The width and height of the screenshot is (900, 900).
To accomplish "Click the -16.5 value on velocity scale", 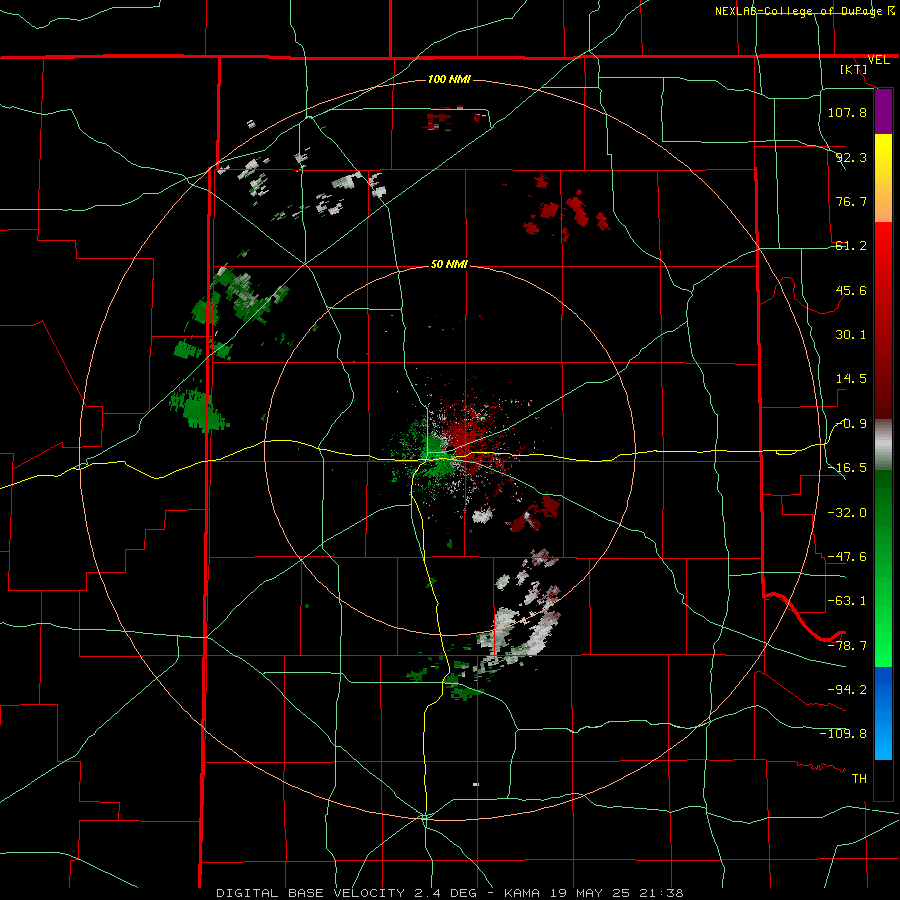I will (x=847, y=468).
